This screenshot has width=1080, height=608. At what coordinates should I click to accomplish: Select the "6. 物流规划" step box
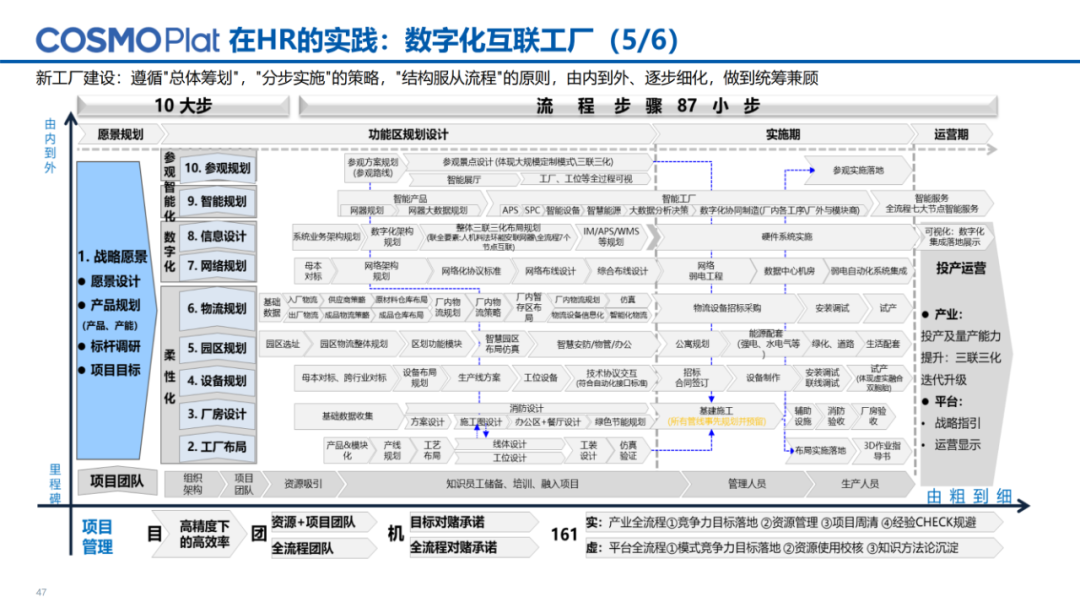(x=219, y=310)
